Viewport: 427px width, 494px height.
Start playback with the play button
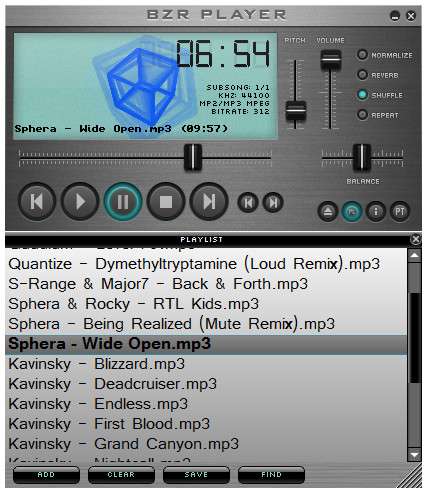[x=80, y=202]
